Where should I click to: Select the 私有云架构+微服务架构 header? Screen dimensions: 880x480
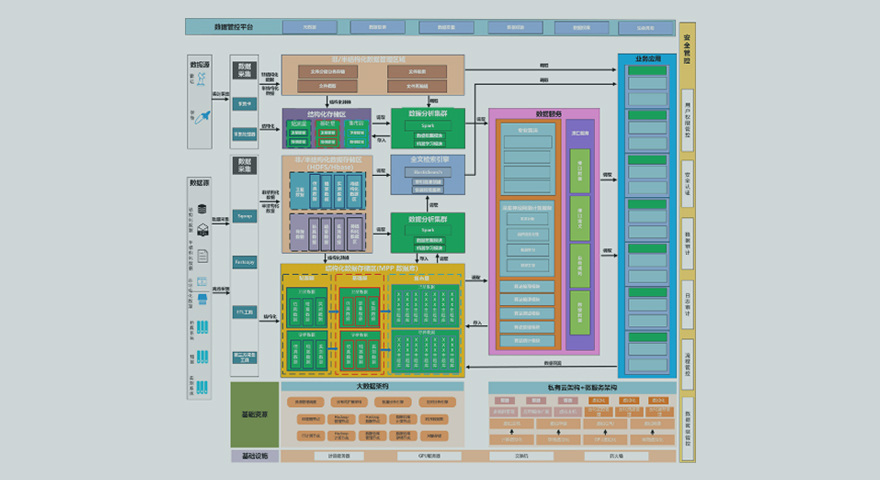(582, 386)
